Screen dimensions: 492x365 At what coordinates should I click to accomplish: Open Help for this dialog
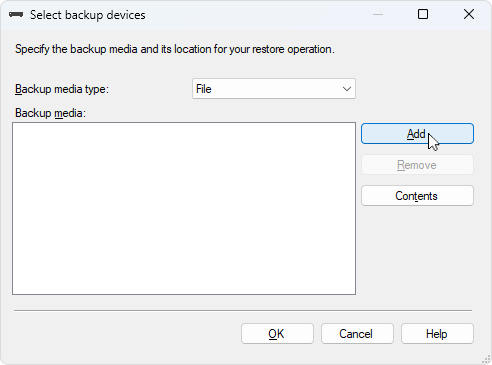pos(437,334)
